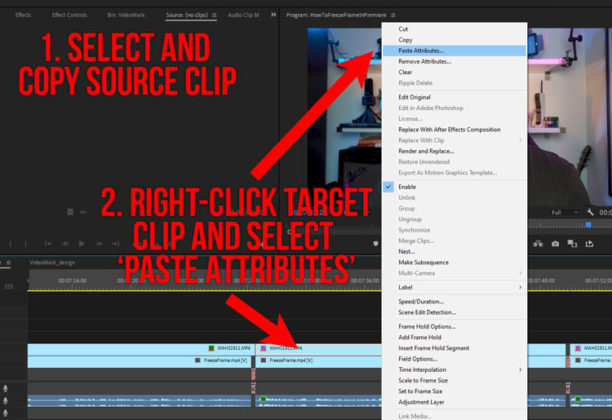The width and height of the screenshot is (612, 420).
Task: Move the blue program monitor playhead
Action: point(588,224)
